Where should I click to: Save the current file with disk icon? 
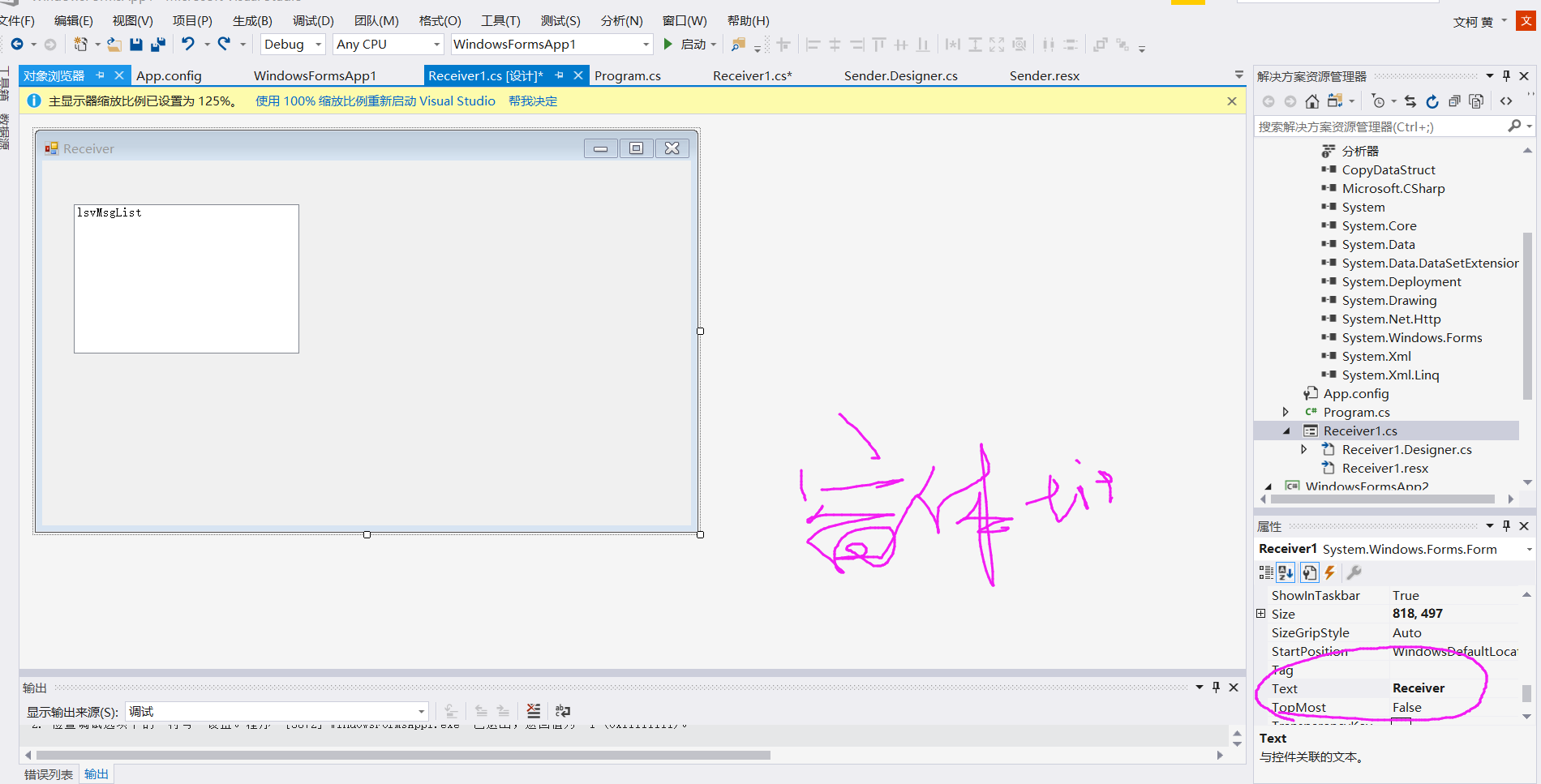click(136, 45)
